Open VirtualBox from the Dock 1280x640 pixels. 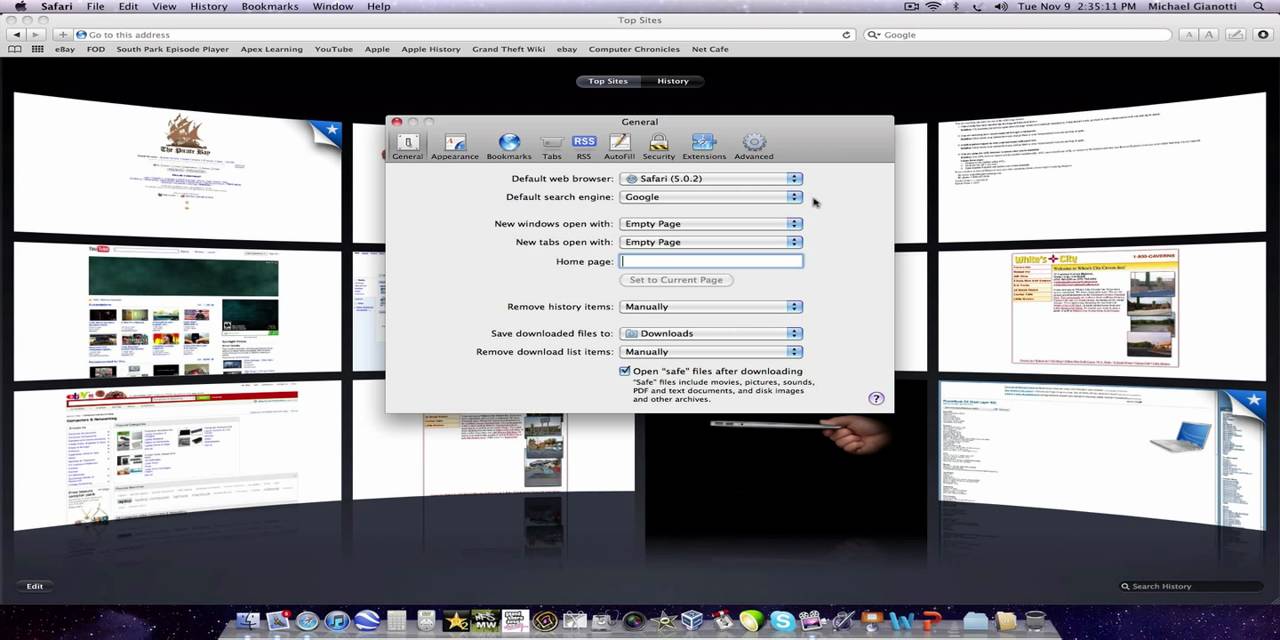point(692,621)
